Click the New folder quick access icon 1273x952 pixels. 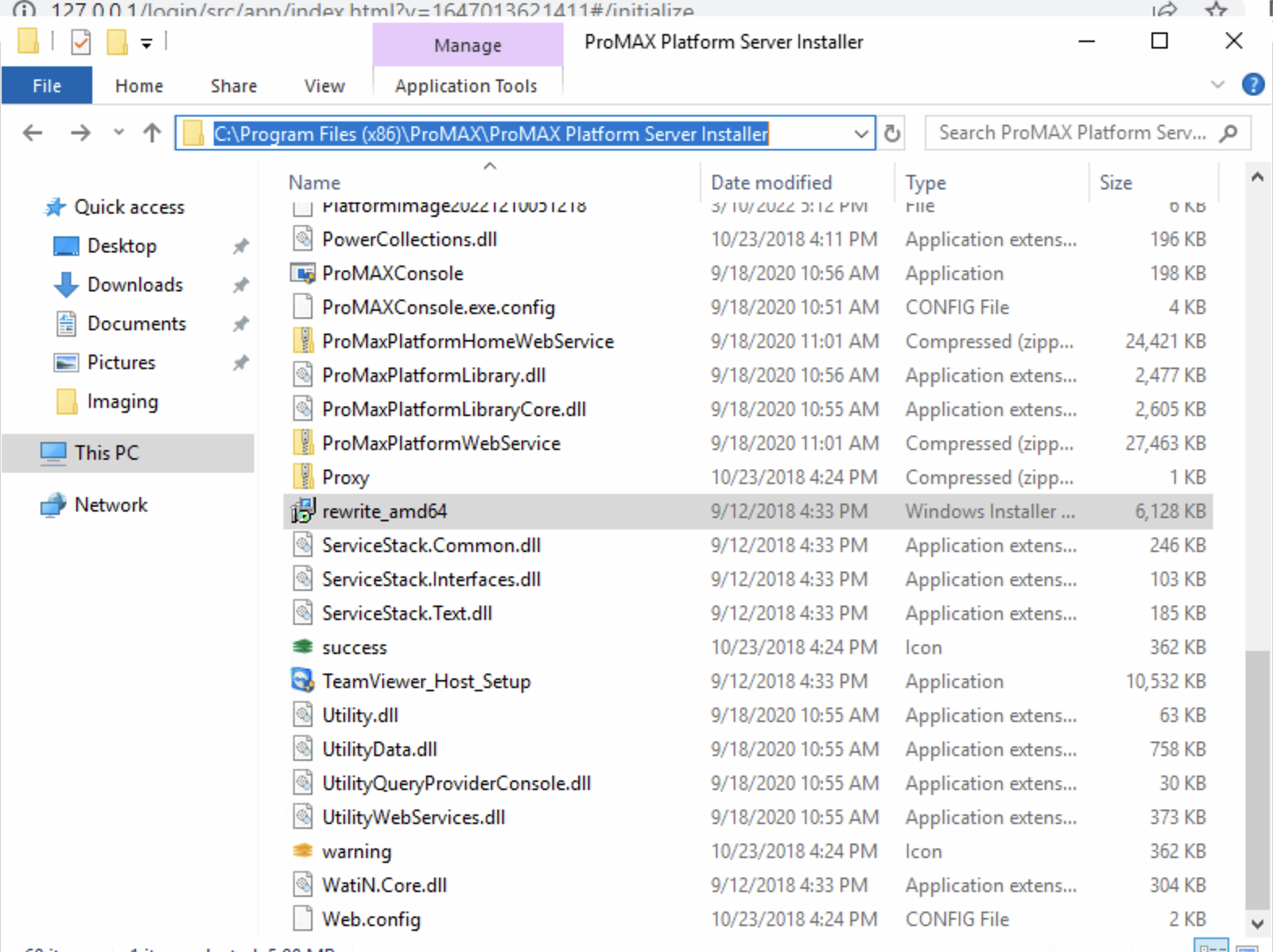[117, 42]
